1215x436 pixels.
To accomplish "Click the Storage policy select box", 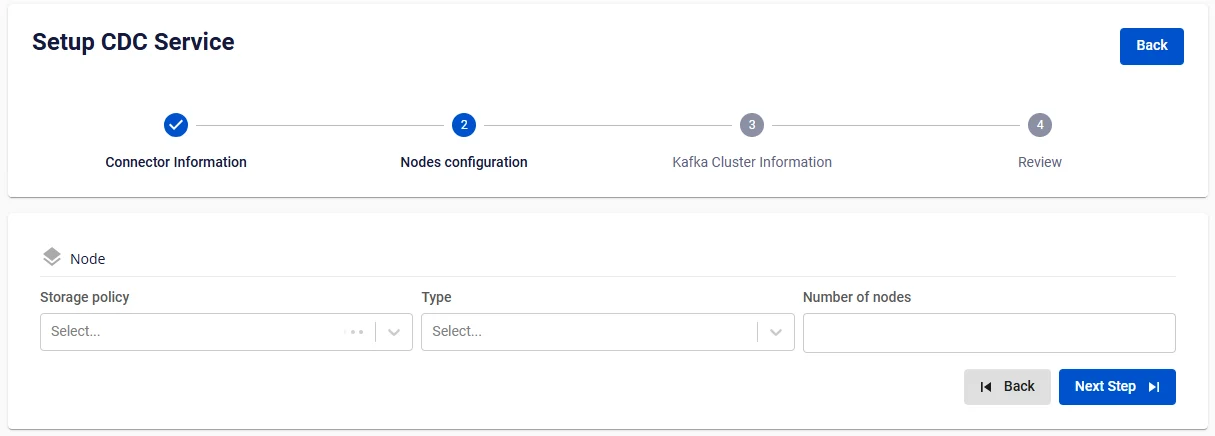I will point(226,332).
